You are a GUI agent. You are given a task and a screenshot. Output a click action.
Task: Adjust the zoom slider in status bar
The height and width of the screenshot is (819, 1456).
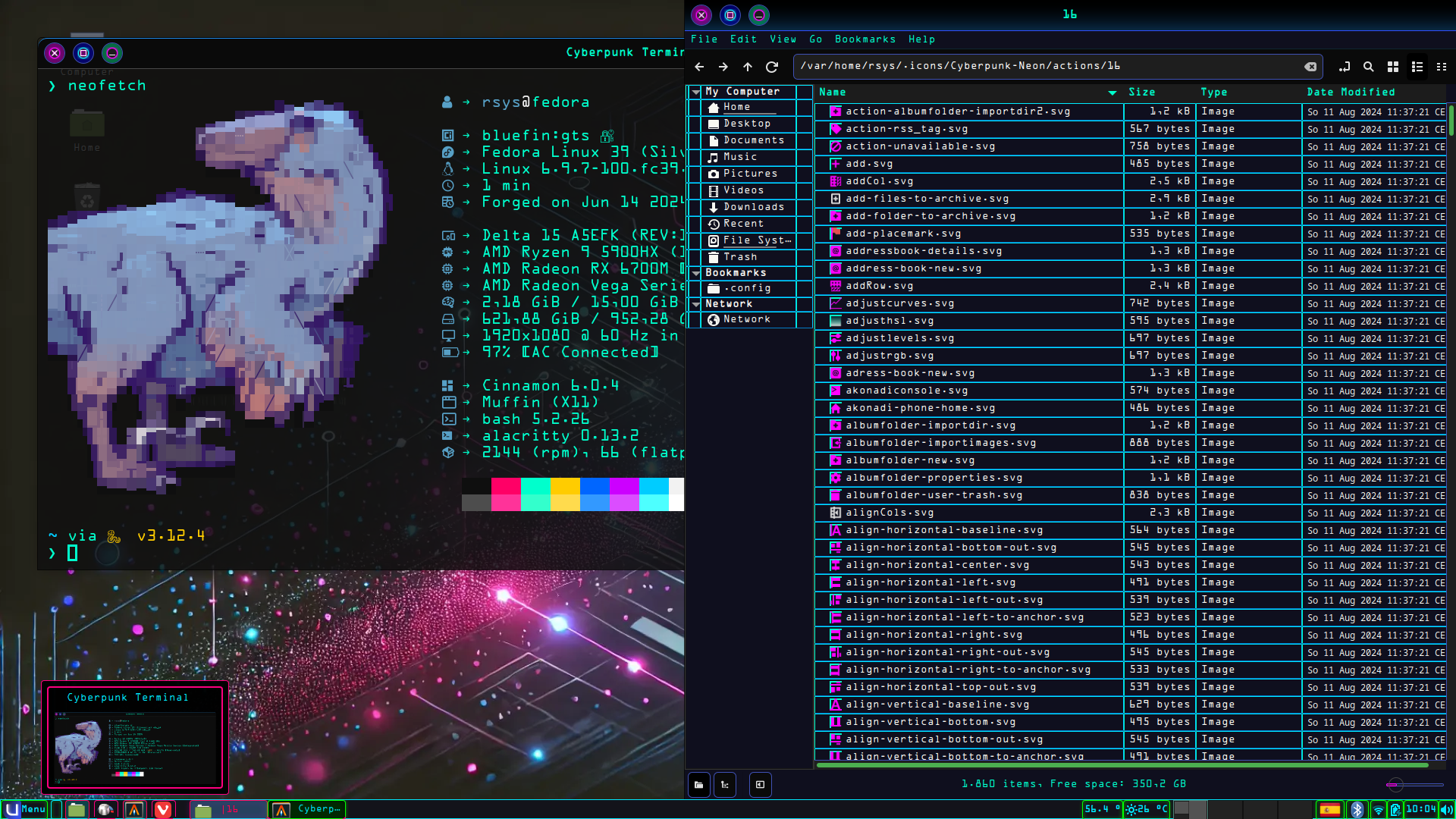click(1414, 785)
